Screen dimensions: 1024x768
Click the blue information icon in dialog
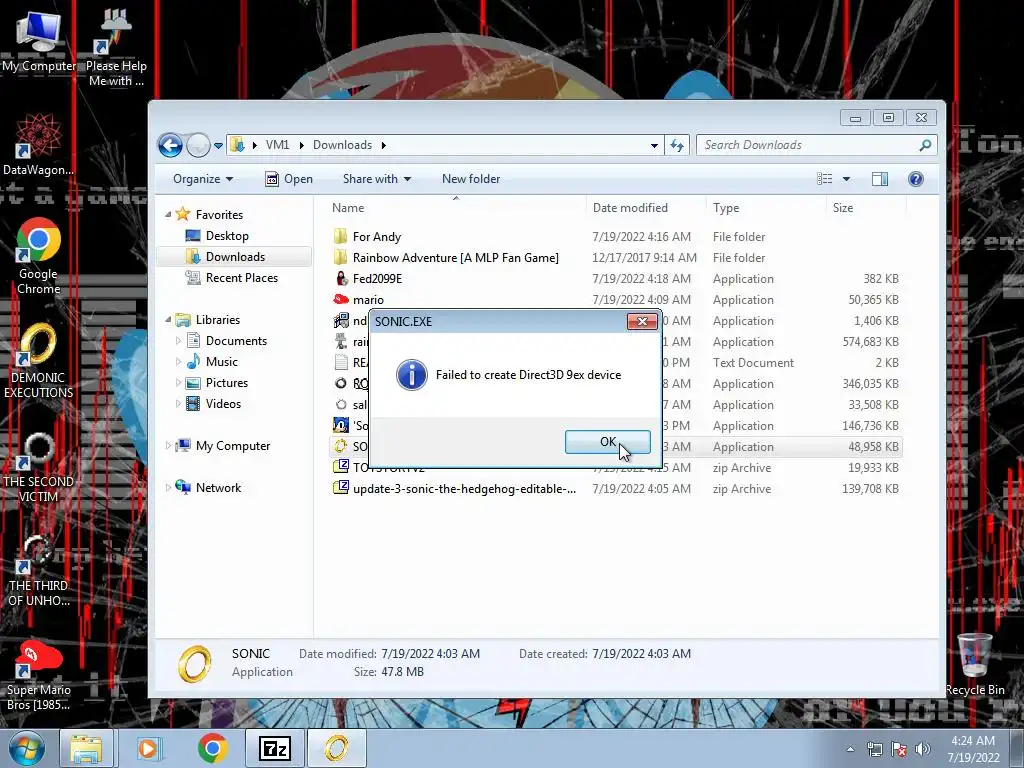click(x=412, y=375)
